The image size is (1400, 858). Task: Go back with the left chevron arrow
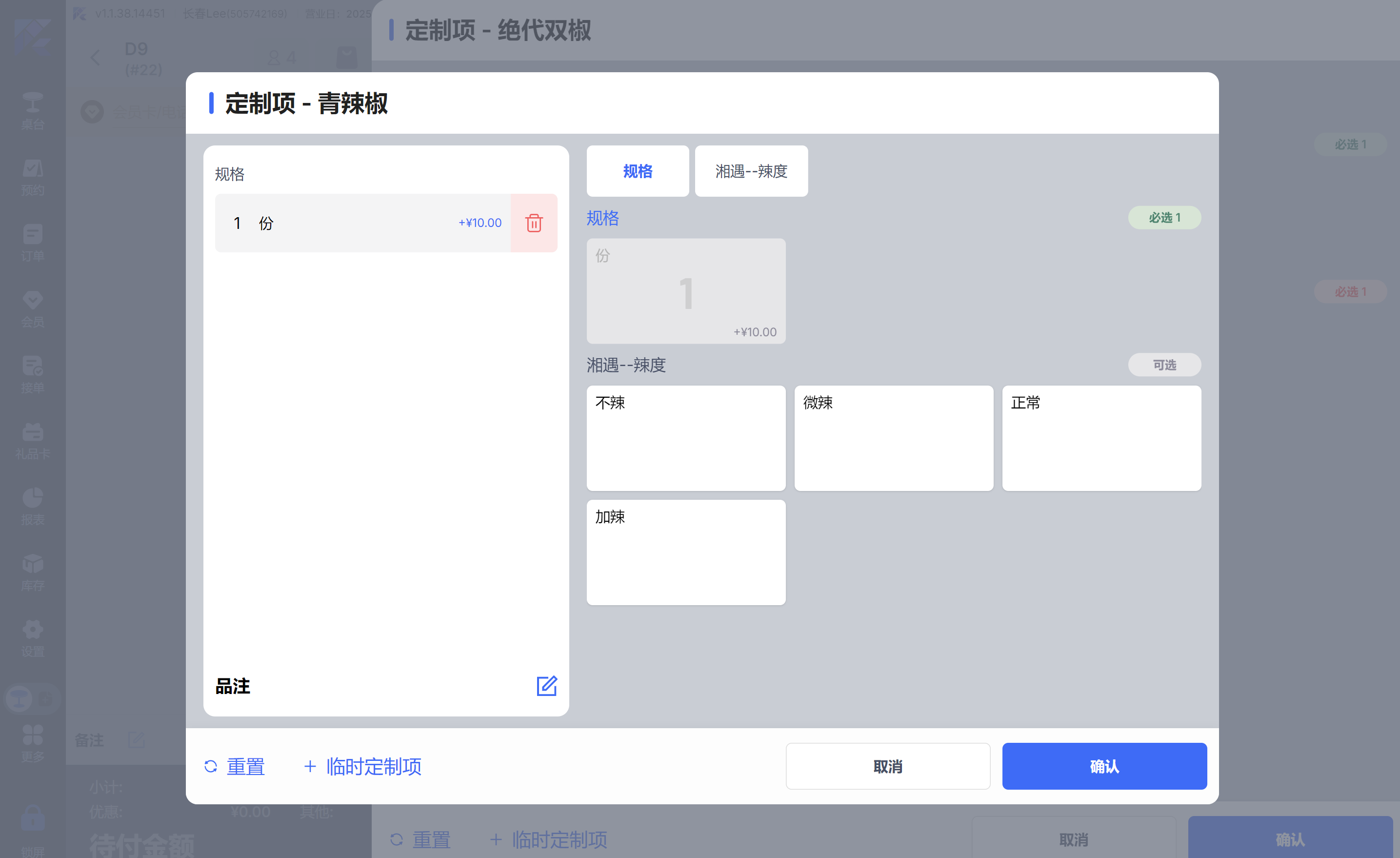(96, 58)
